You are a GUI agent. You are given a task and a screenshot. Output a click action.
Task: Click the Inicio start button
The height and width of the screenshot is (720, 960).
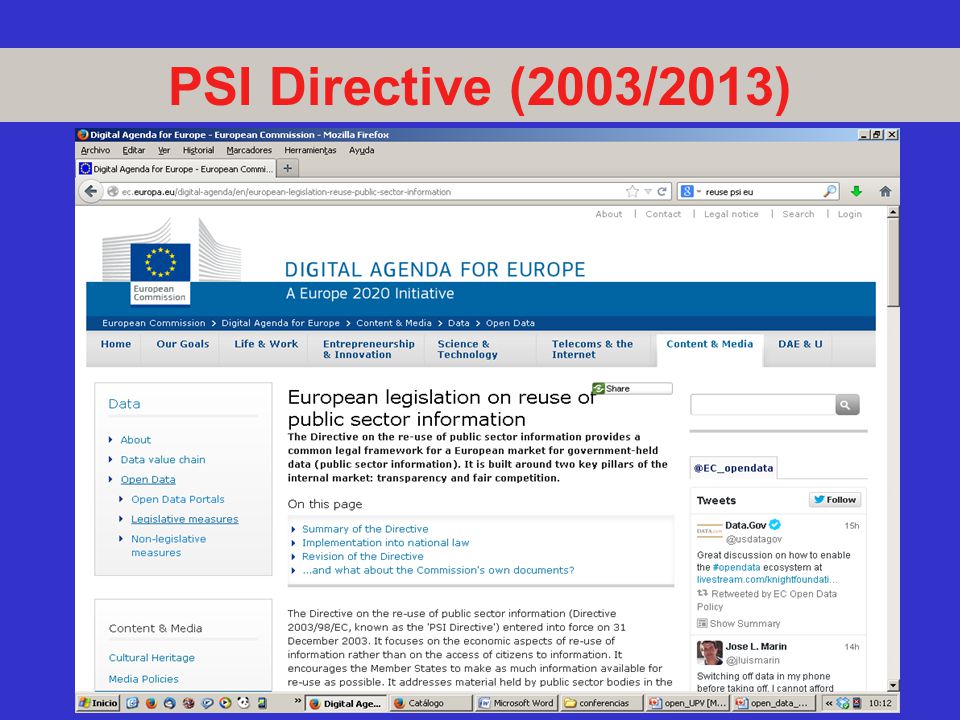tap(99, 703)
